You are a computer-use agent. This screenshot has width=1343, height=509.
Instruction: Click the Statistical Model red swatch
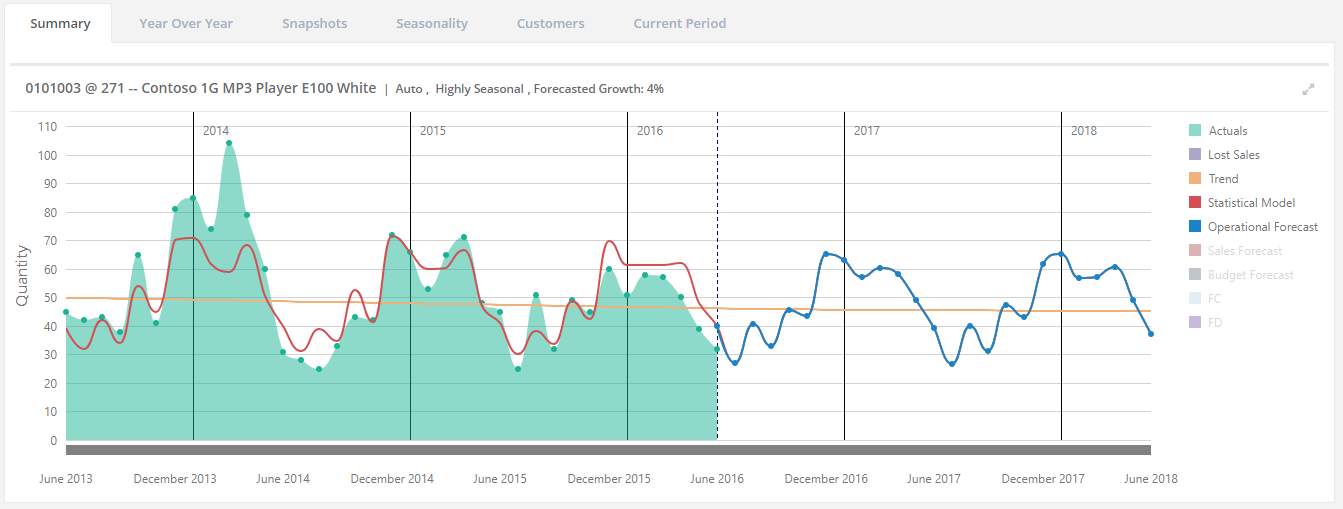pyautogui.click(x=1194, y=203)
